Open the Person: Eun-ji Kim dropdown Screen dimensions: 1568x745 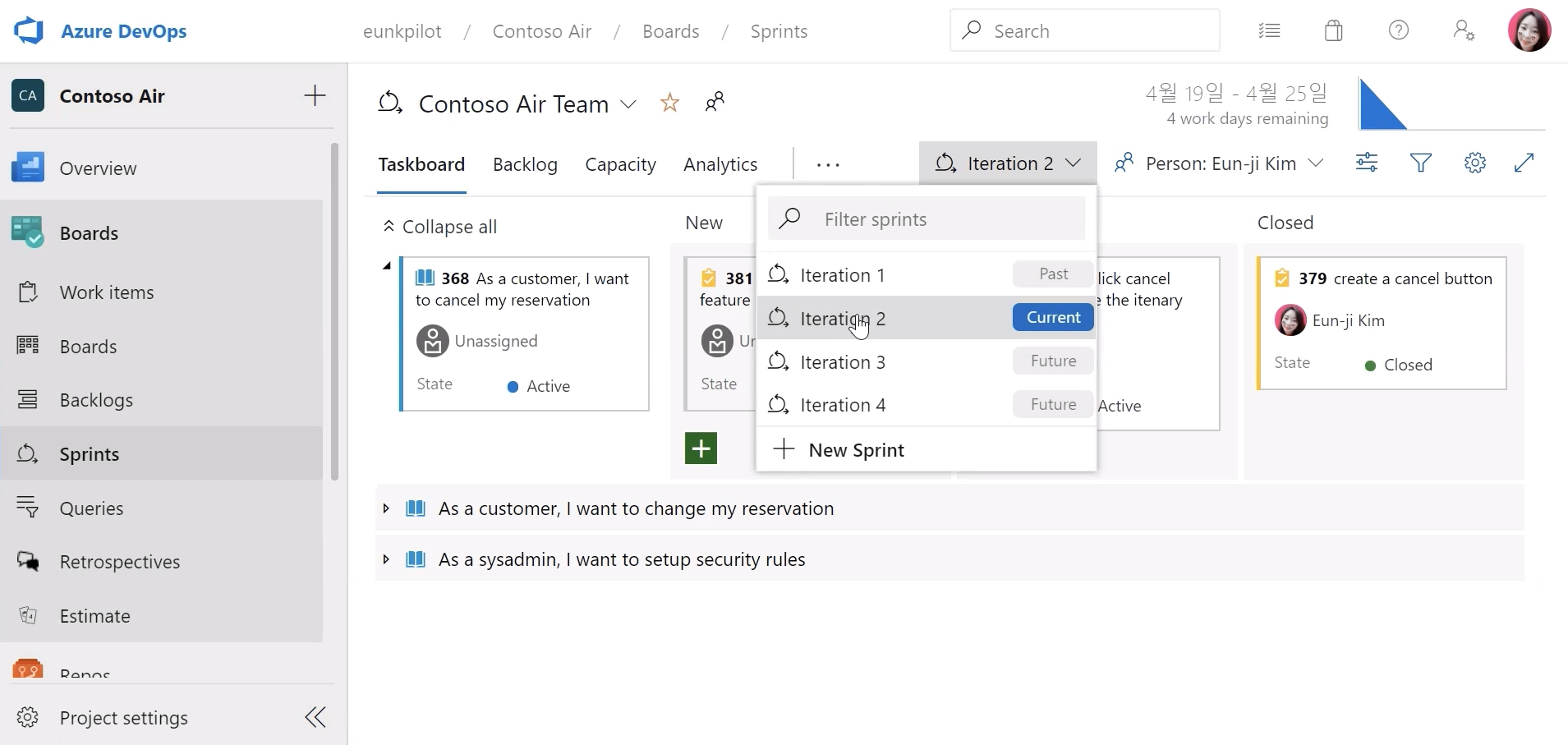tap(1219, 163)
